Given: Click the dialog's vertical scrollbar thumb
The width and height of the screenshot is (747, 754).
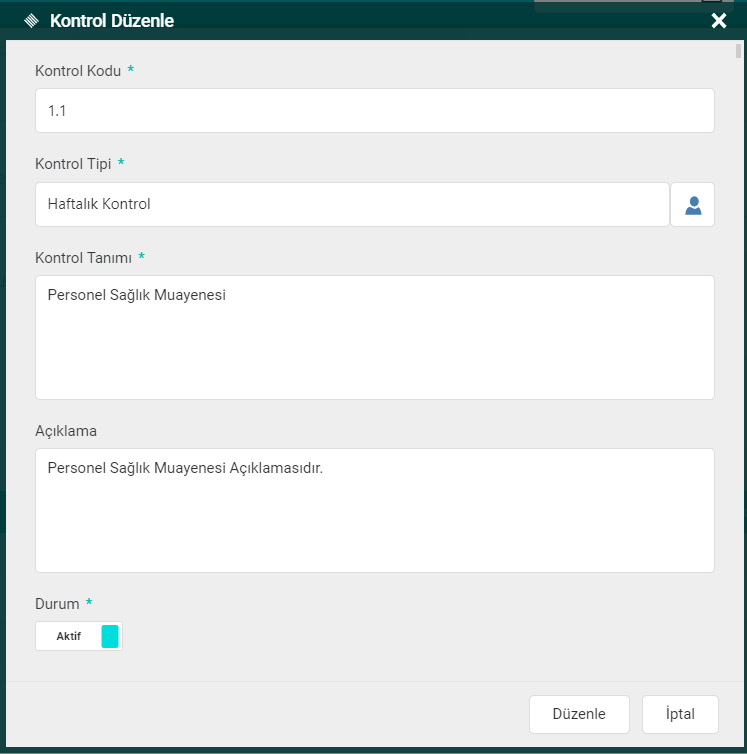Looking at the screenshot, I should click(x=738, y=52).
